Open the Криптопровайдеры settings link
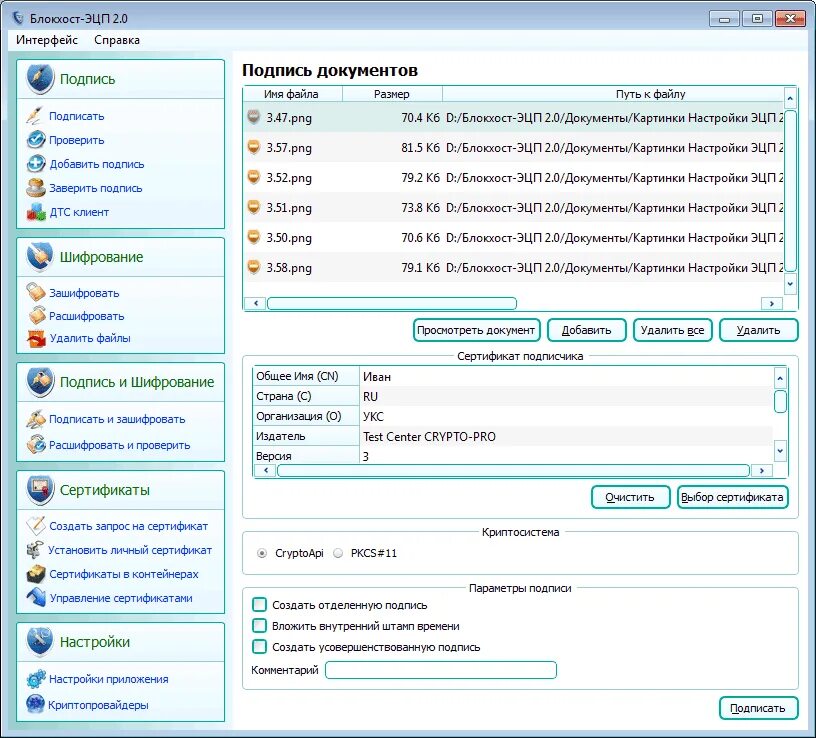The height and width of the screenshot is (738, 816). click(98, 705)
